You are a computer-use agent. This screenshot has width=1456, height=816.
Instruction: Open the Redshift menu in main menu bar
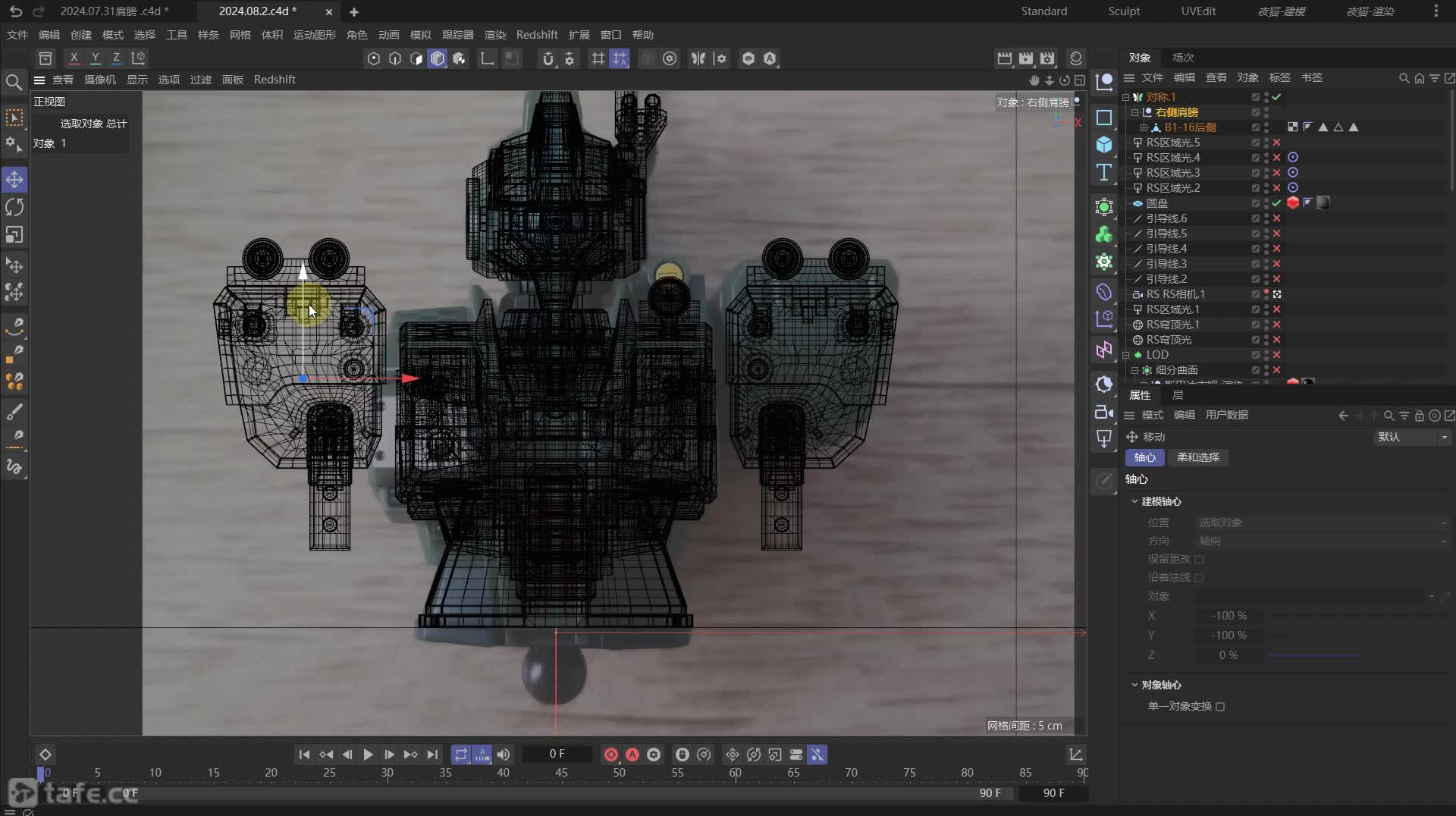click(537, 35)
